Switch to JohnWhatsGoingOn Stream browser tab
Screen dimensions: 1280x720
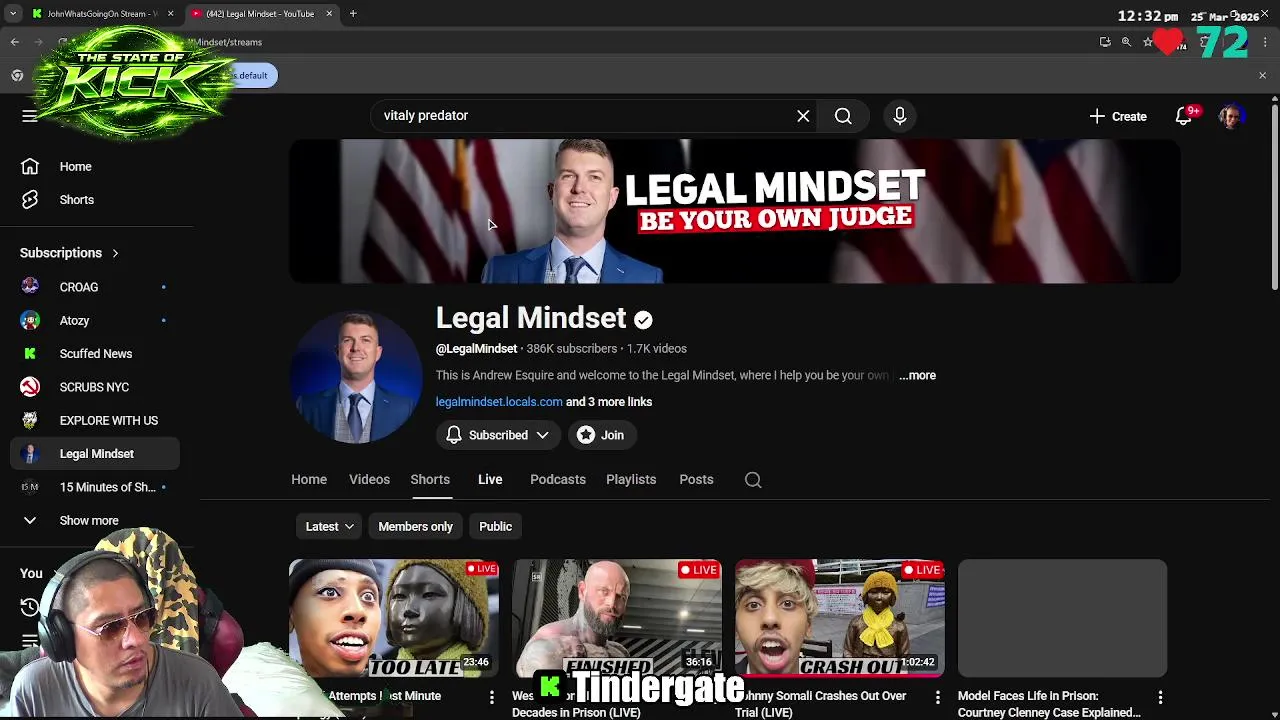pyautogui.click(x=100, y=14)
